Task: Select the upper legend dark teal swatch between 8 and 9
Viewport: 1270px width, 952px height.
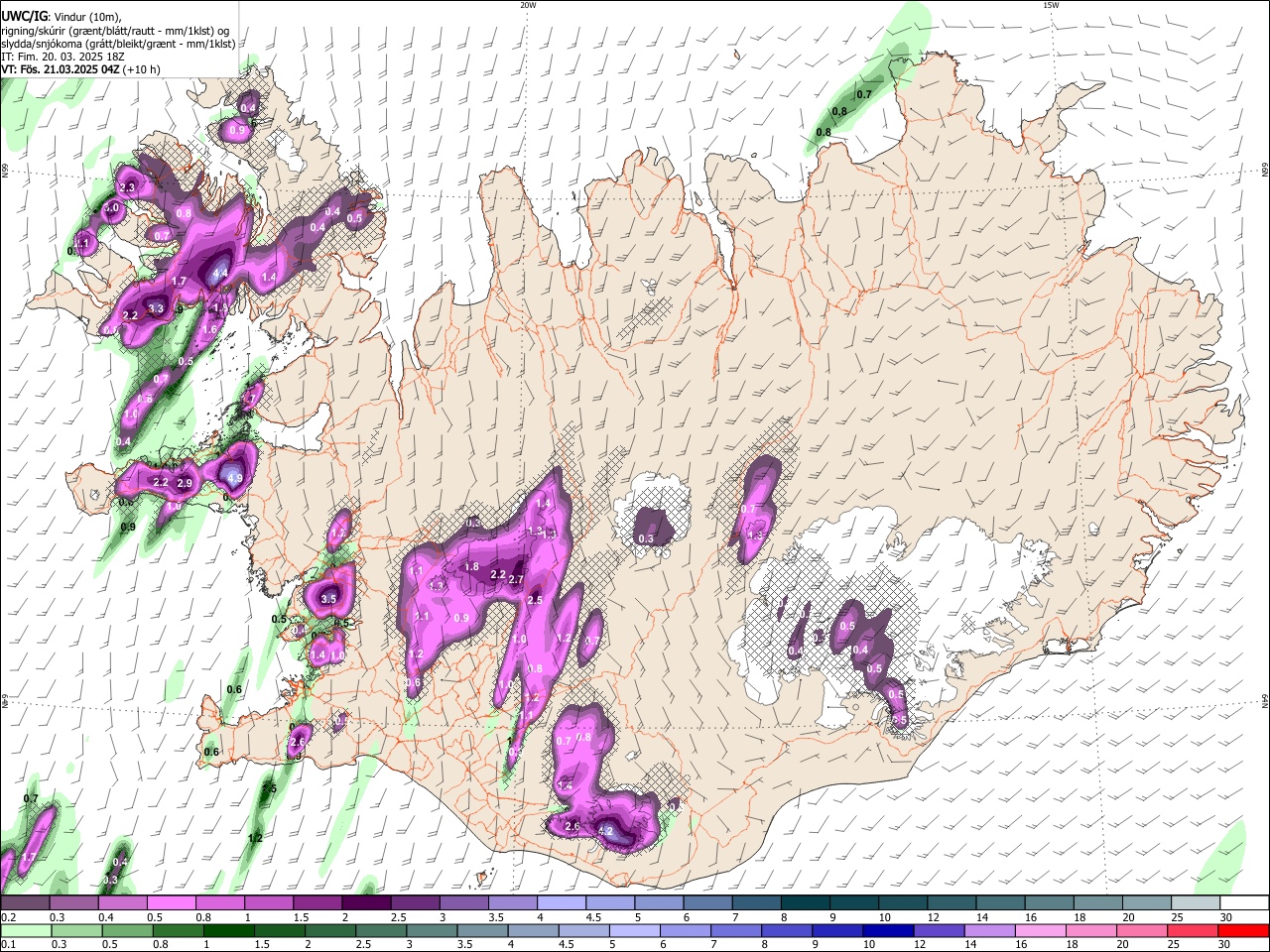Action: point(805,902)
